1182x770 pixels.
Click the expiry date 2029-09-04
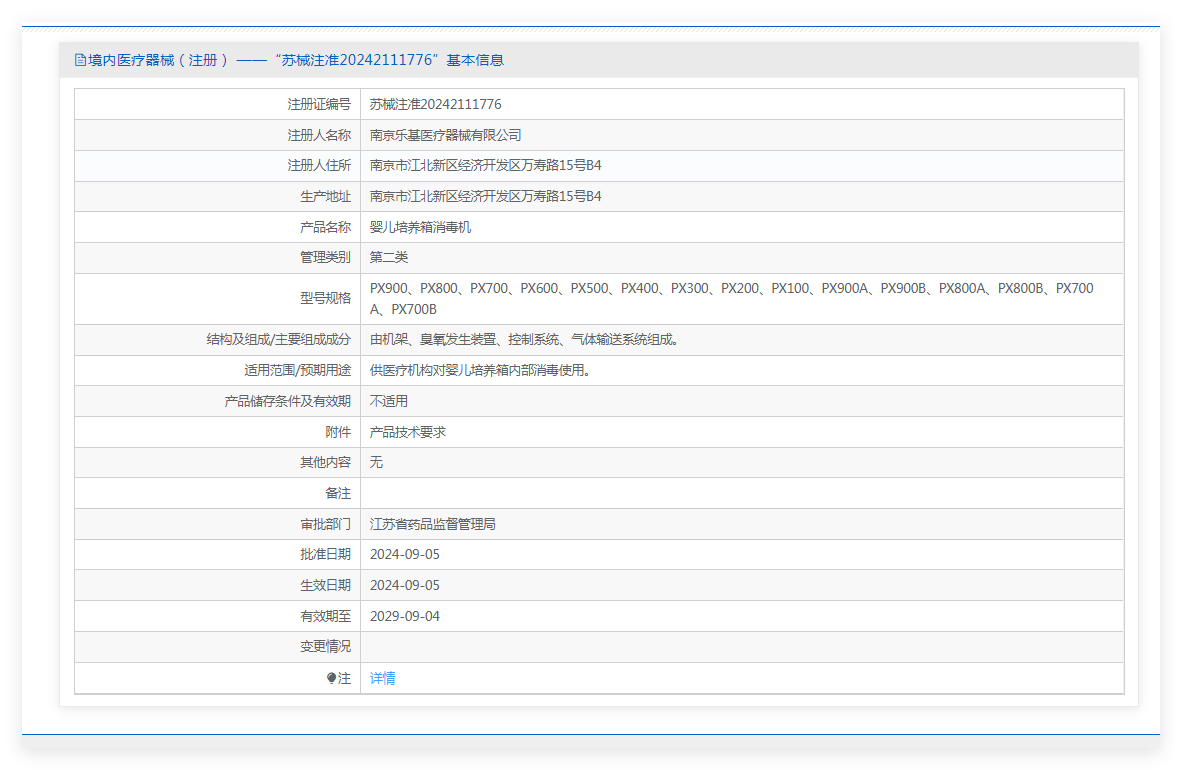coord(405,616)
